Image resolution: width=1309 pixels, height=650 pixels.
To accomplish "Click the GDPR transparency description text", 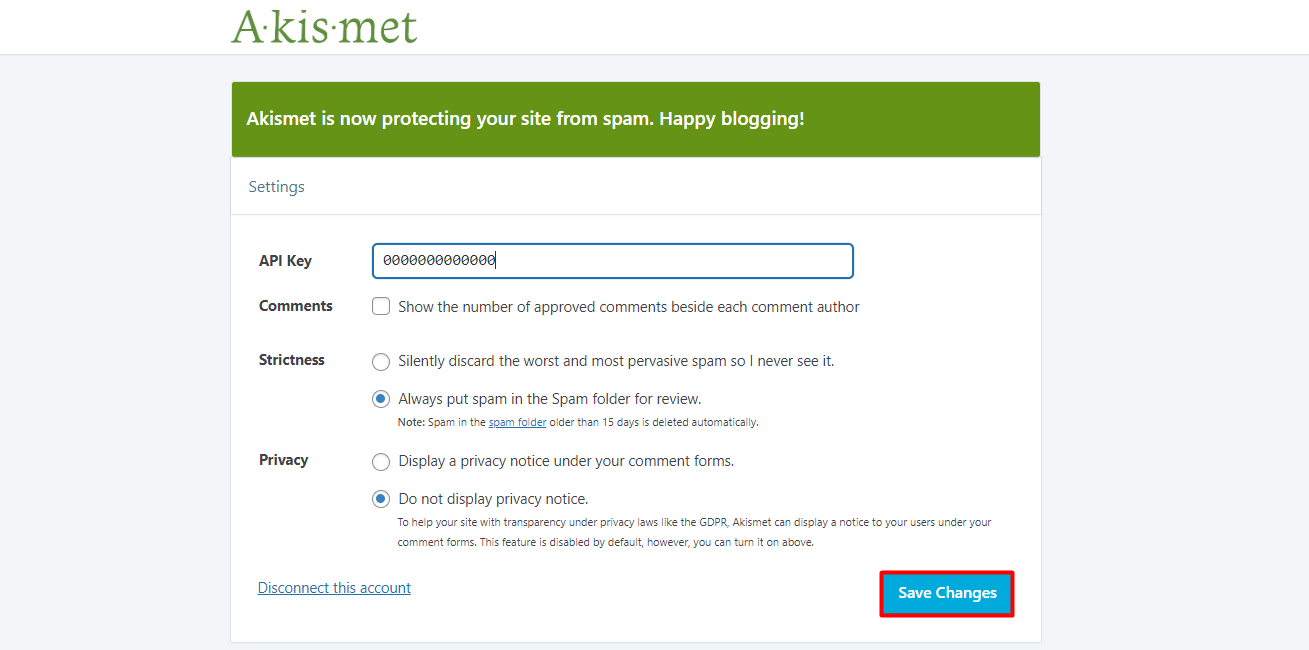I will (693, 532).
